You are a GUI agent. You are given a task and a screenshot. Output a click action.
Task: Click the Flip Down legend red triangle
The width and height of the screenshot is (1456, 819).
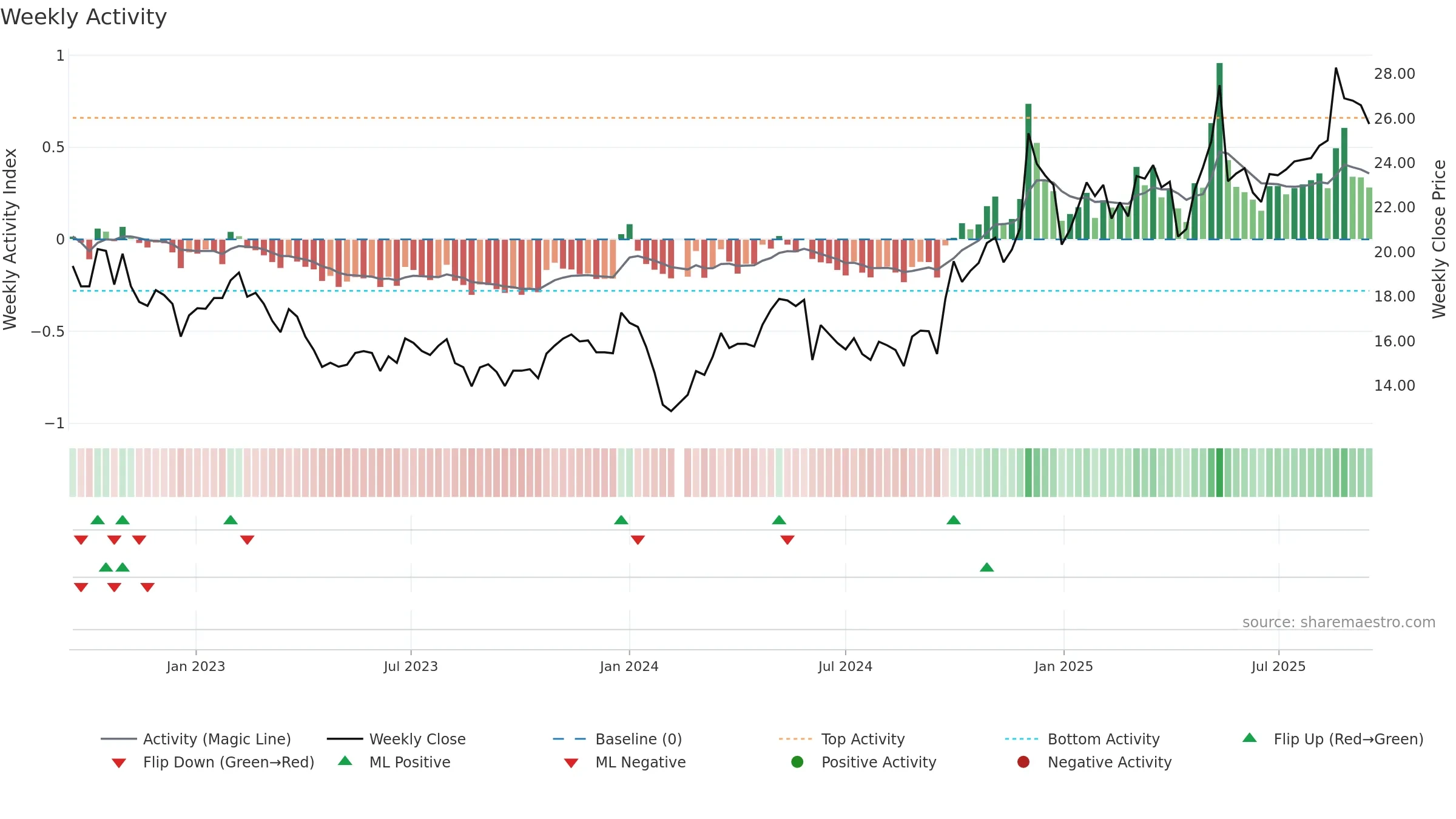[119, 763]
